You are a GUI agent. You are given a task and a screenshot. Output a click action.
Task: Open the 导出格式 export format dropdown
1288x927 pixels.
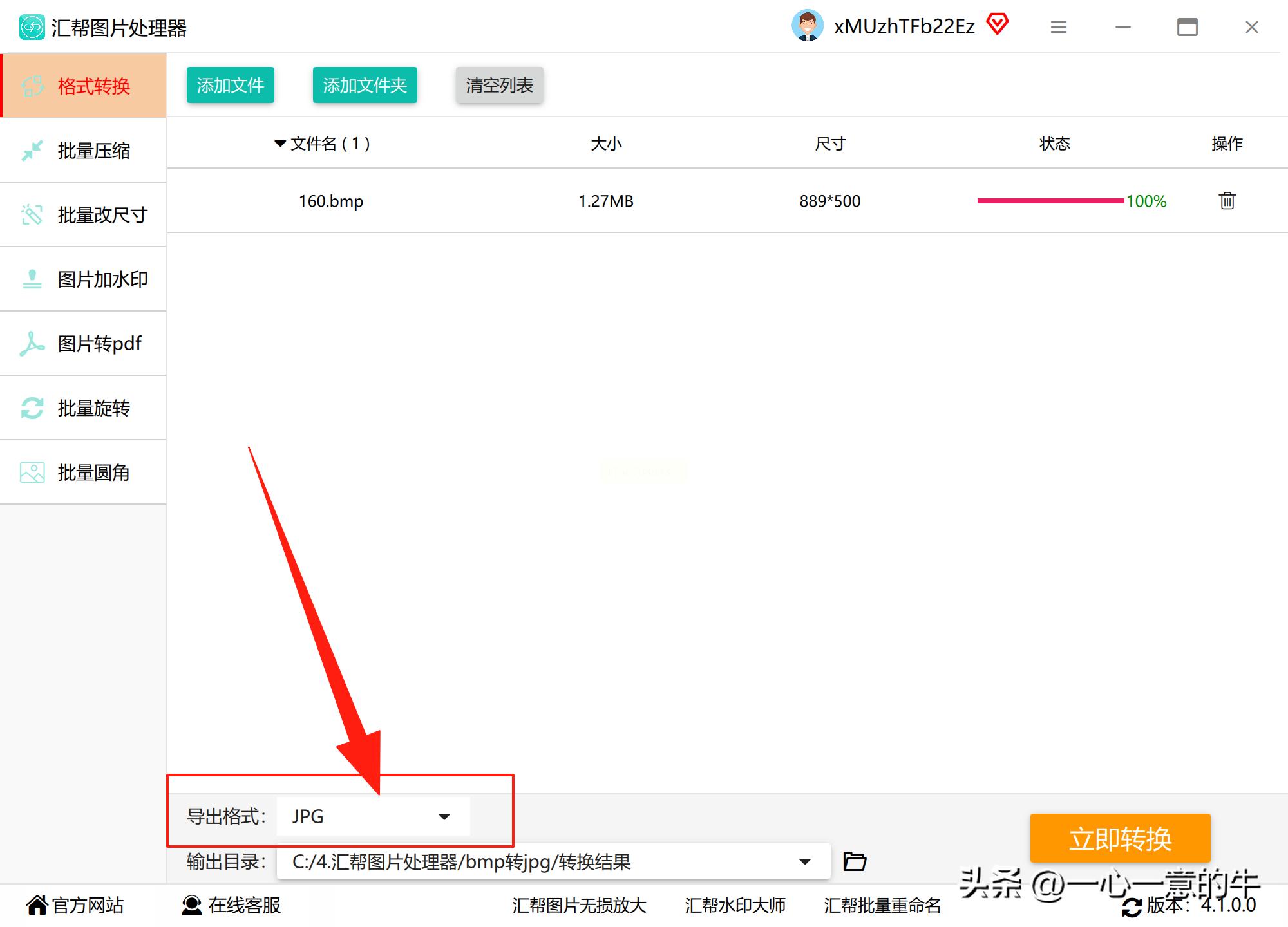tap(374, 816)
